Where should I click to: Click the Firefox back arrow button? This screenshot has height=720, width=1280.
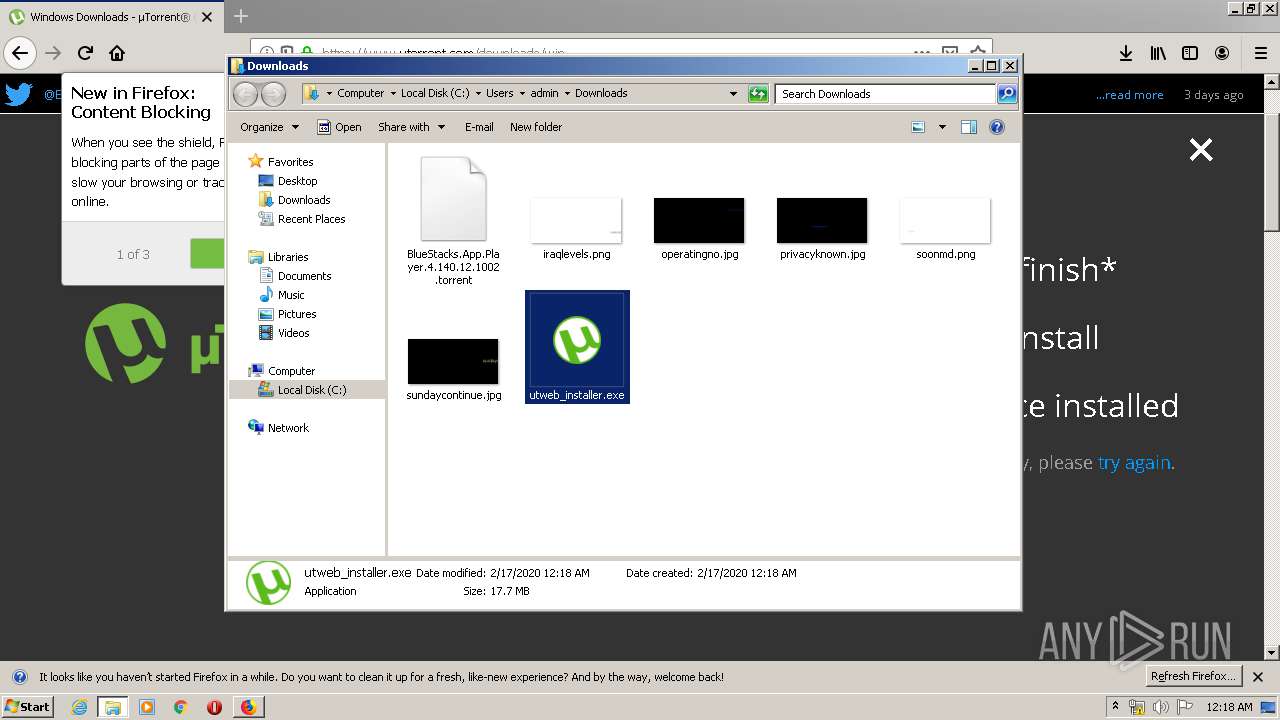pyautogui.click(x=20, y=53)
